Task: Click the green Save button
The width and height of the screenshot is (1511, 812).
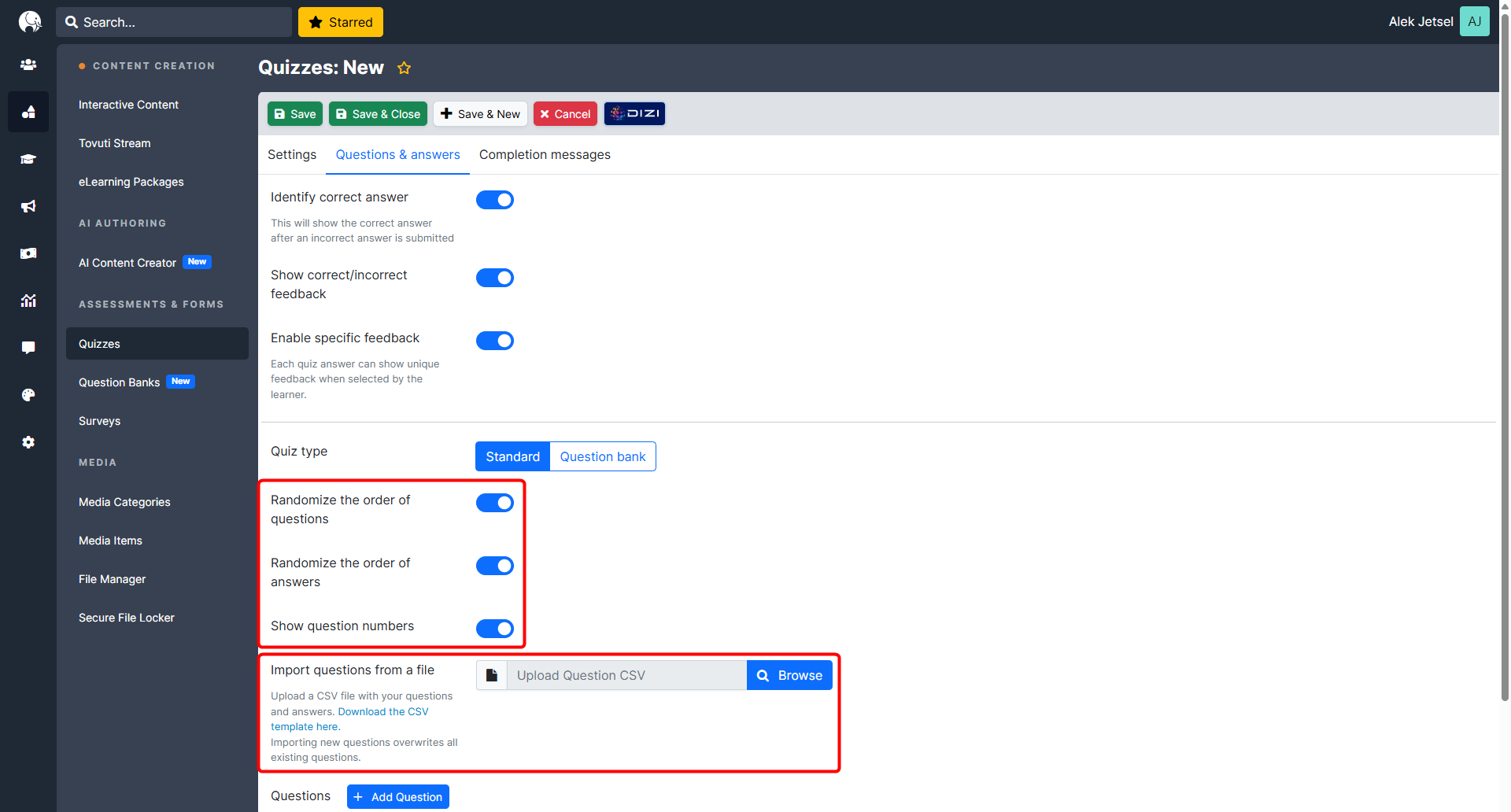Action: 295,114
